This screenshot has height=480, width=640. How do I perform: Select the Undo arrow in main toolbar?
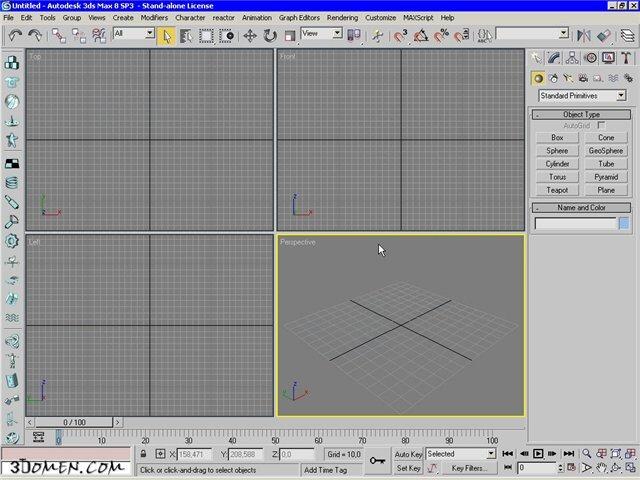[15, 35]
